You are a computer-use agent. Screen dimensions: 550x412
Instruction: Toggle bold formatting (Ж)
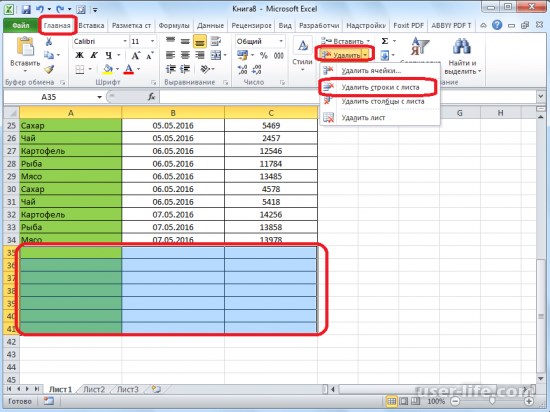click(80, 55)
